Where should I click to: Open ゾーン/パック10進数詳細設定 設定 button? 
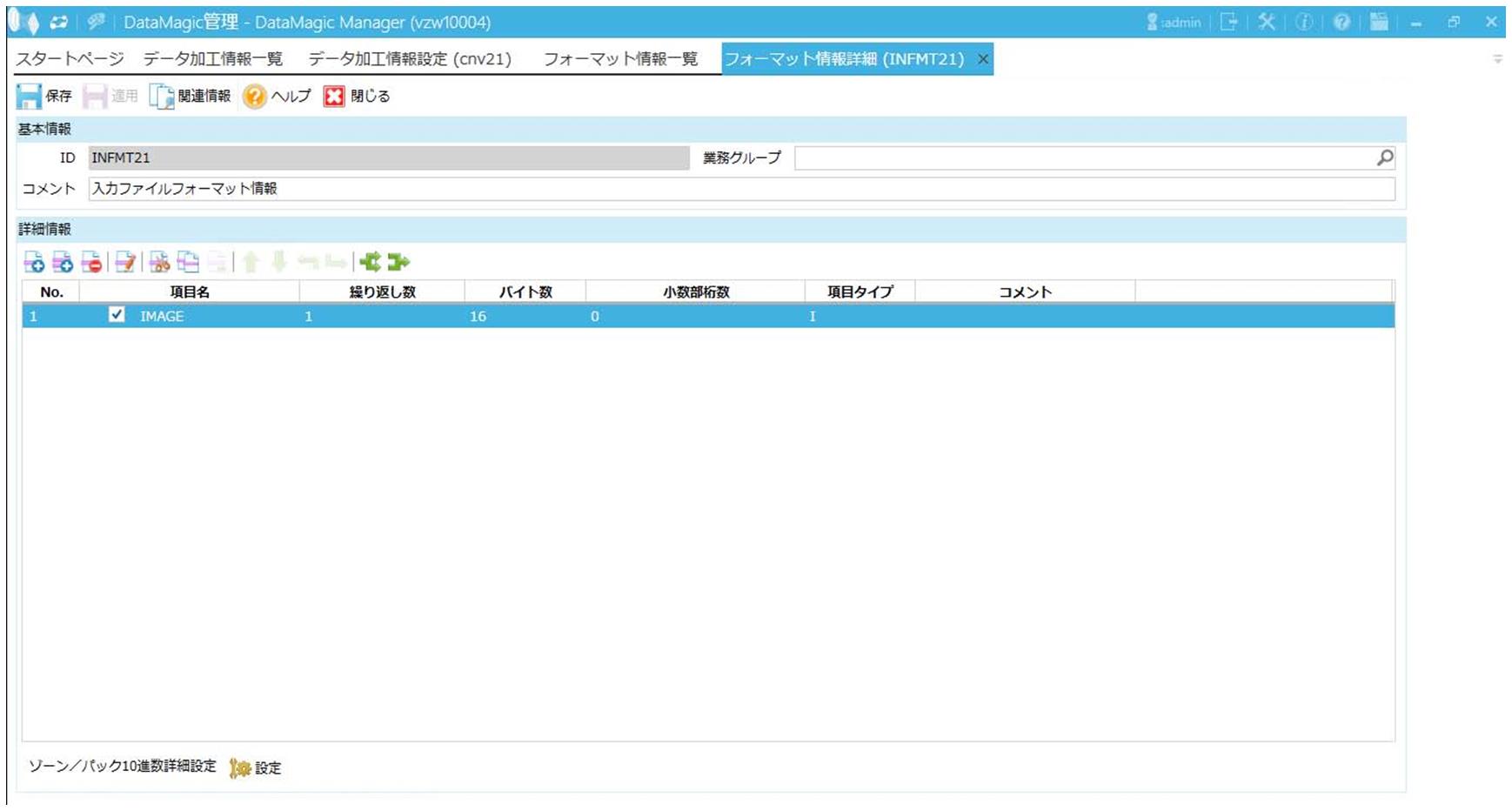tap(256, 767)
